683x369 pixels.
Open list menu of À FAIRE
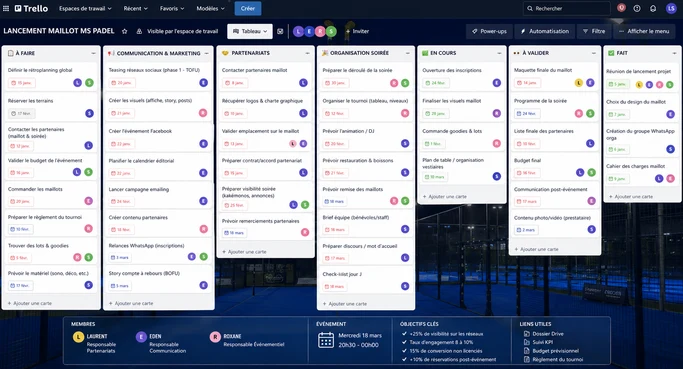point(93,53)
